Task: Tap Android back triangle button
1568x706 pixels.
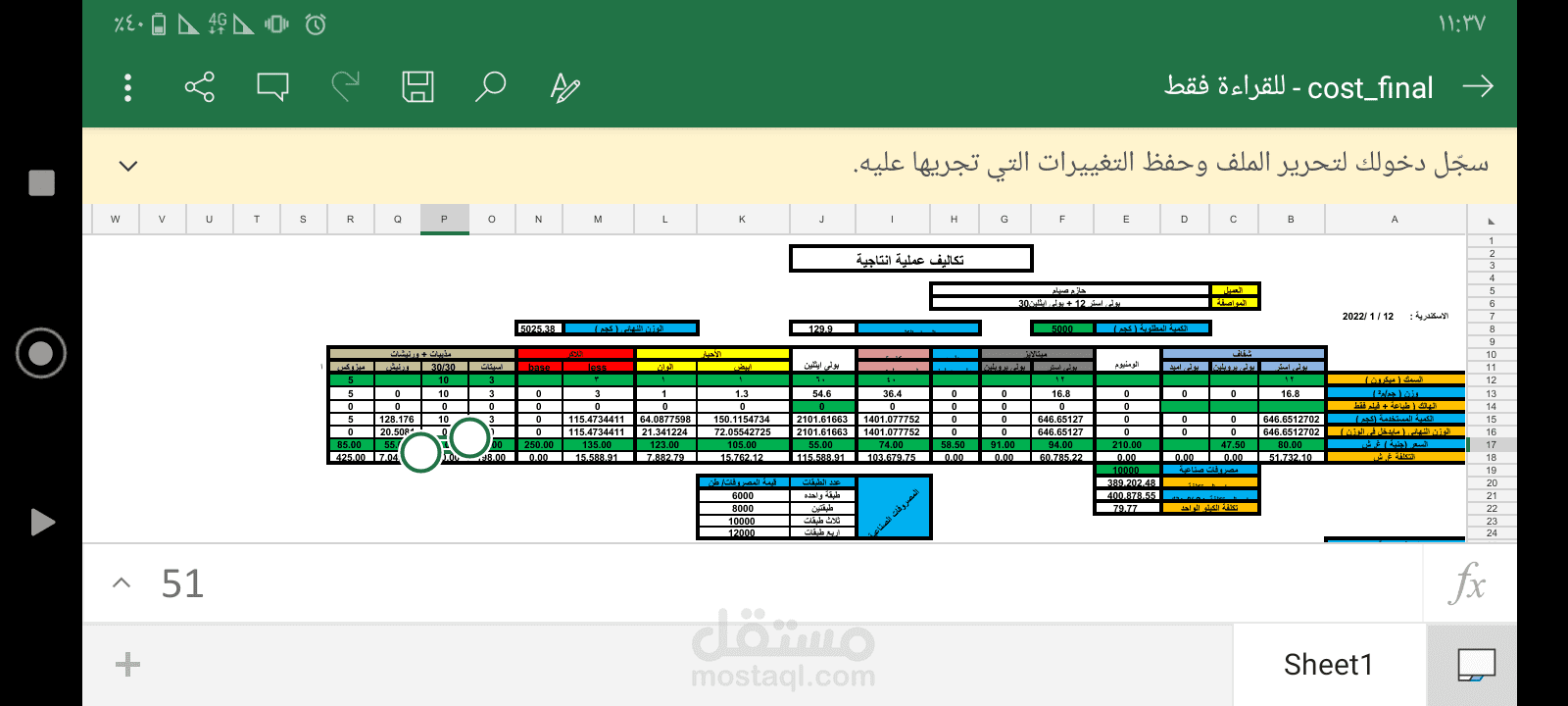Action: 42,523
